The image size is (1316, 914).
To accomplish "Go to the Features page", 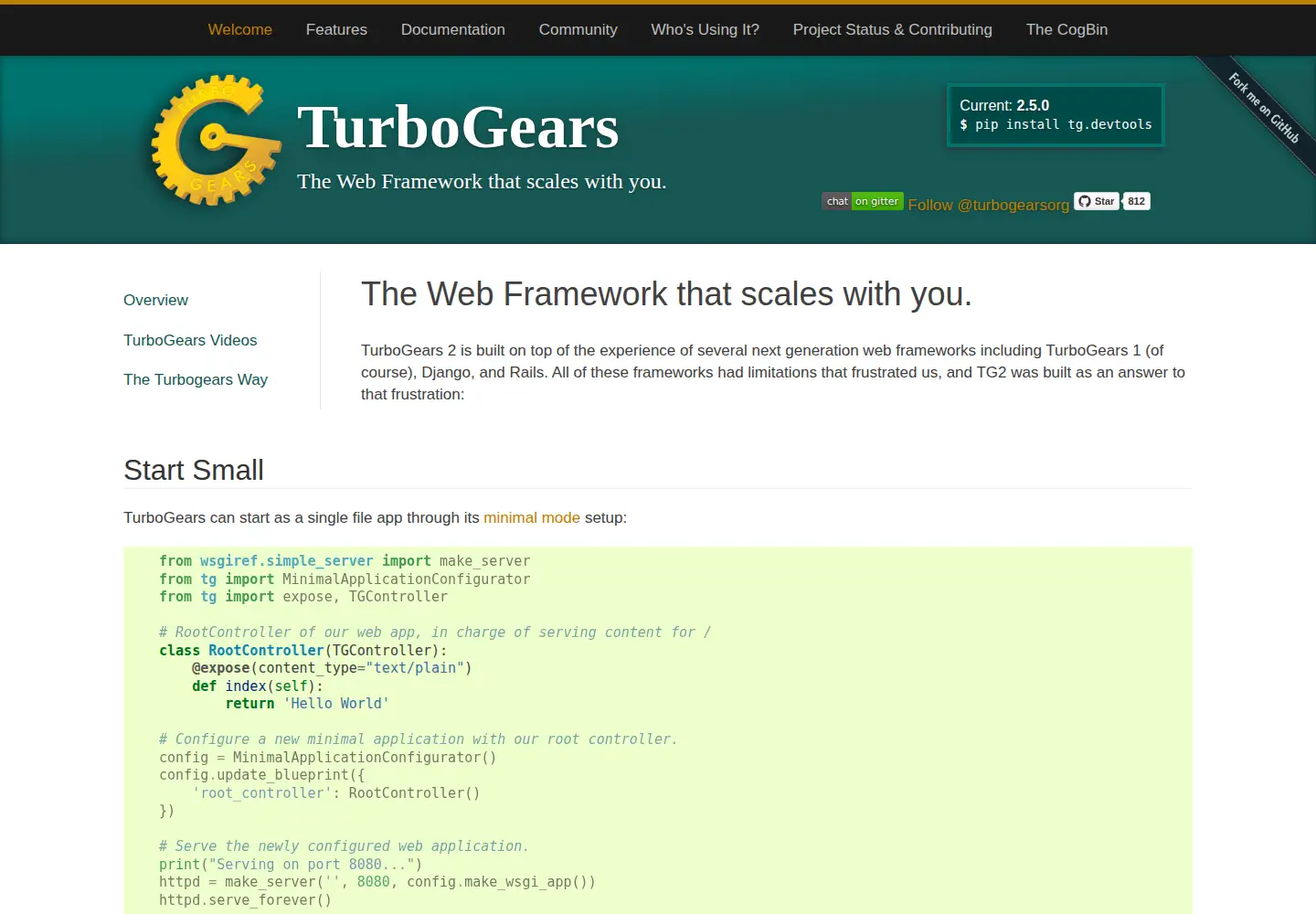I will tap(336, 29).
